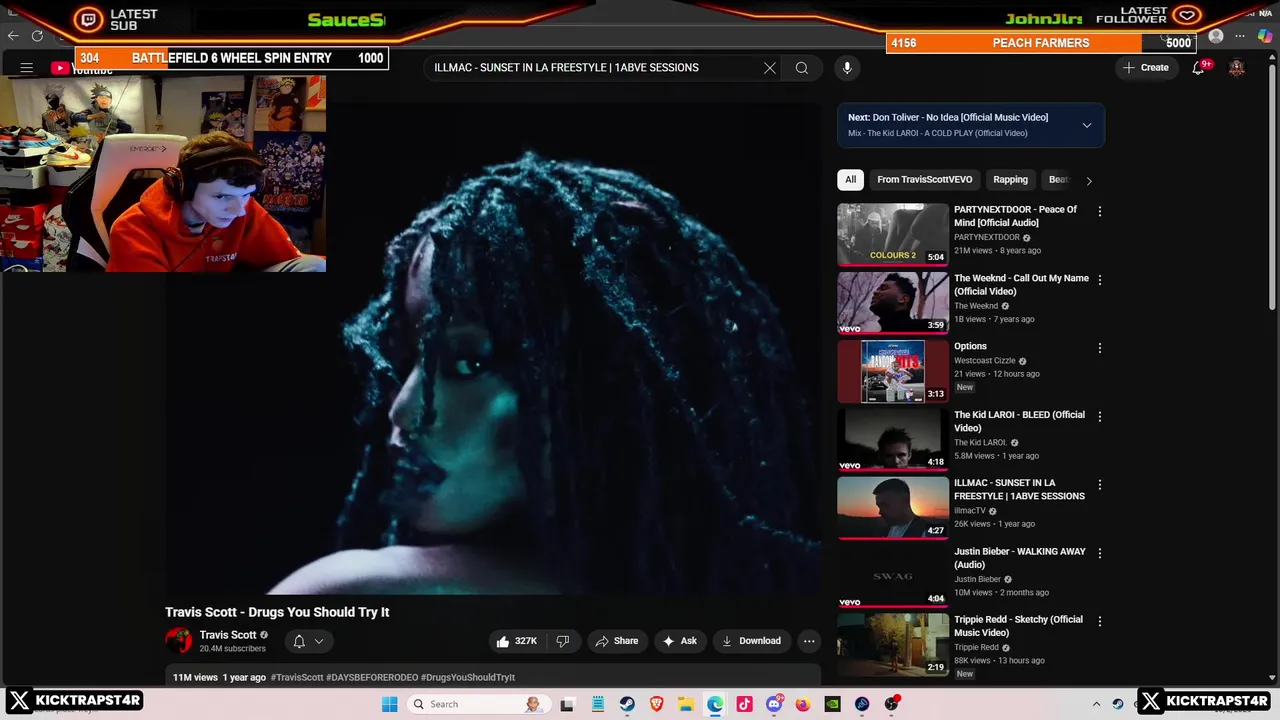Open Steam from the taskbar
The image size is (1280, 720).
[x=627, y=704]
